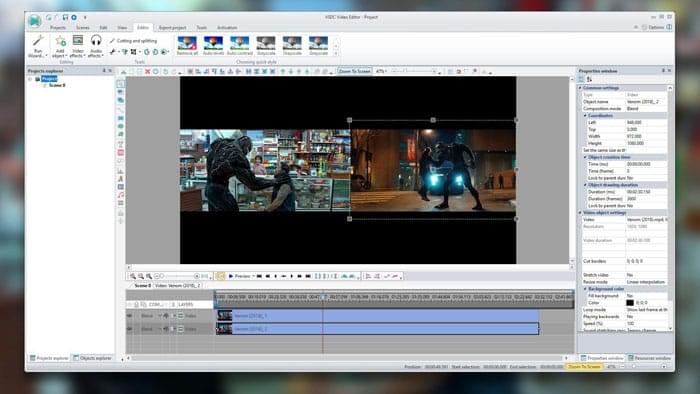
Task: Select the Project node in Projects explorer
Action: (x=49, y=79)
